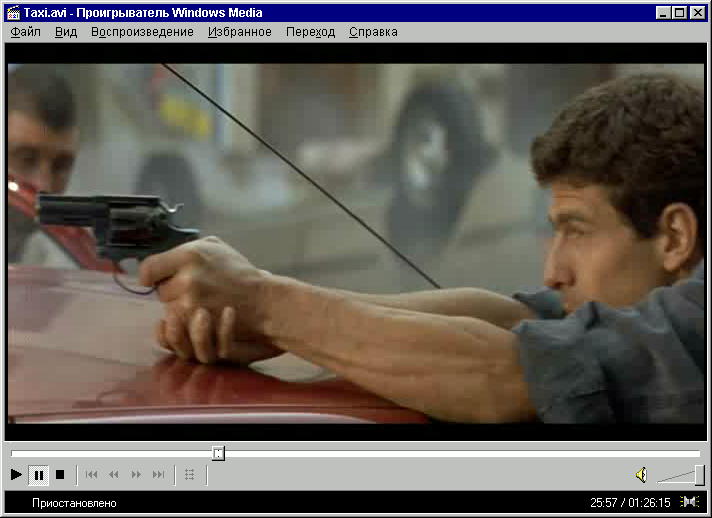Skip to next track icon
Image resolution: width=712 pixels, height=518 pixels.
pos(158,475)
